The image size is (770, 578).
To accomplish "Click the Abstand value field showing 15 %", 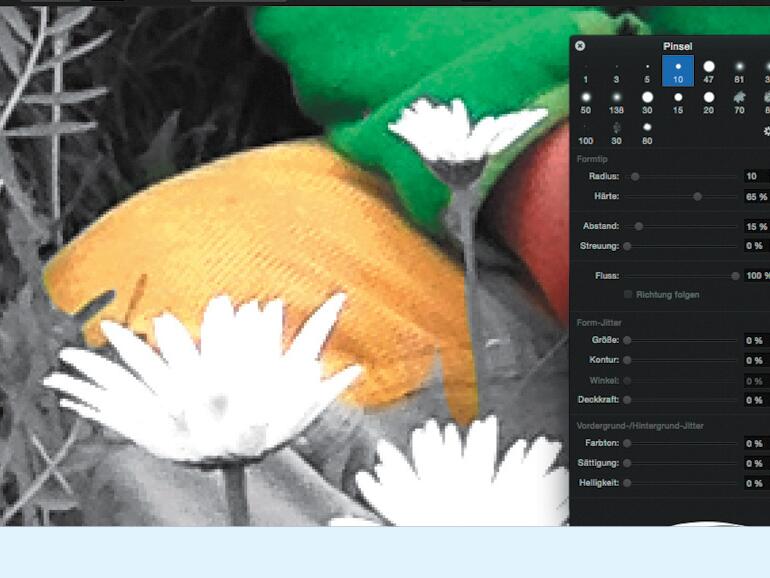I will [756, 226].
